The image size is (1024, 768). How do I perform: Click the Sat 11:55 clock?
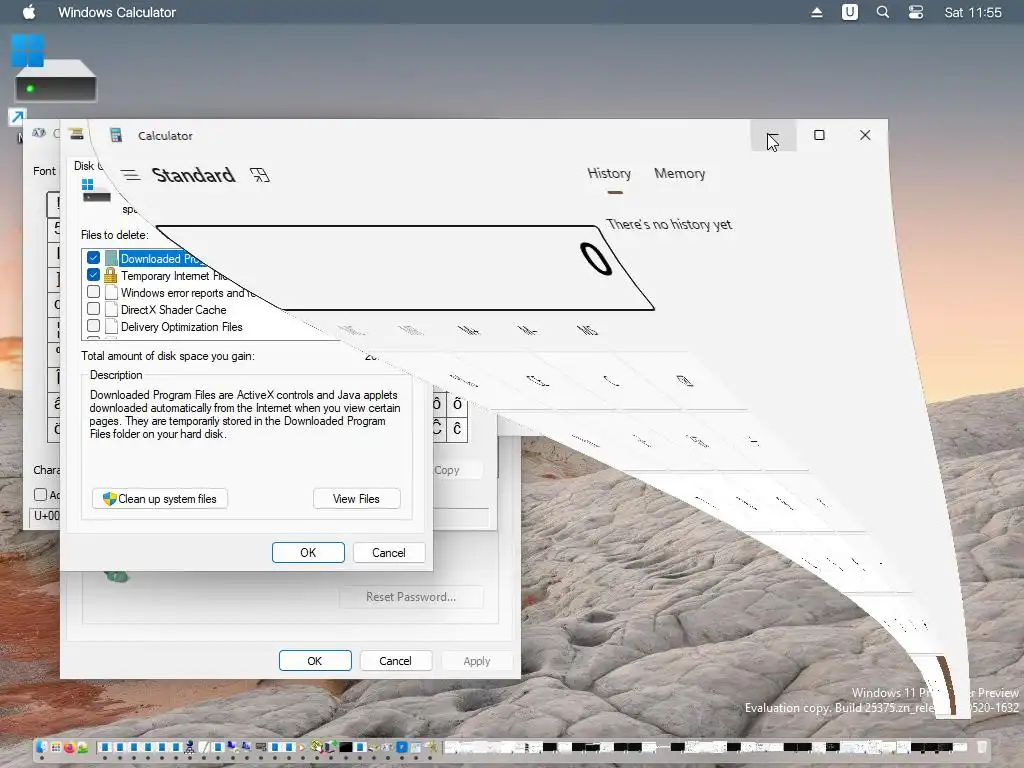(972, 12)
